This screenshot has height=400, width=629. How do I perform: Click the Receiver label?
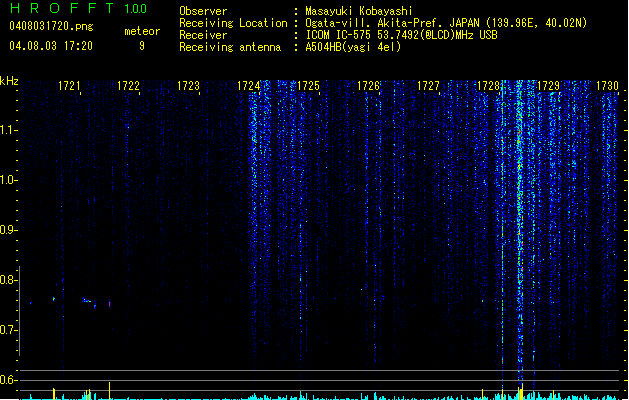pyautogui.click(x=203, y=35)
